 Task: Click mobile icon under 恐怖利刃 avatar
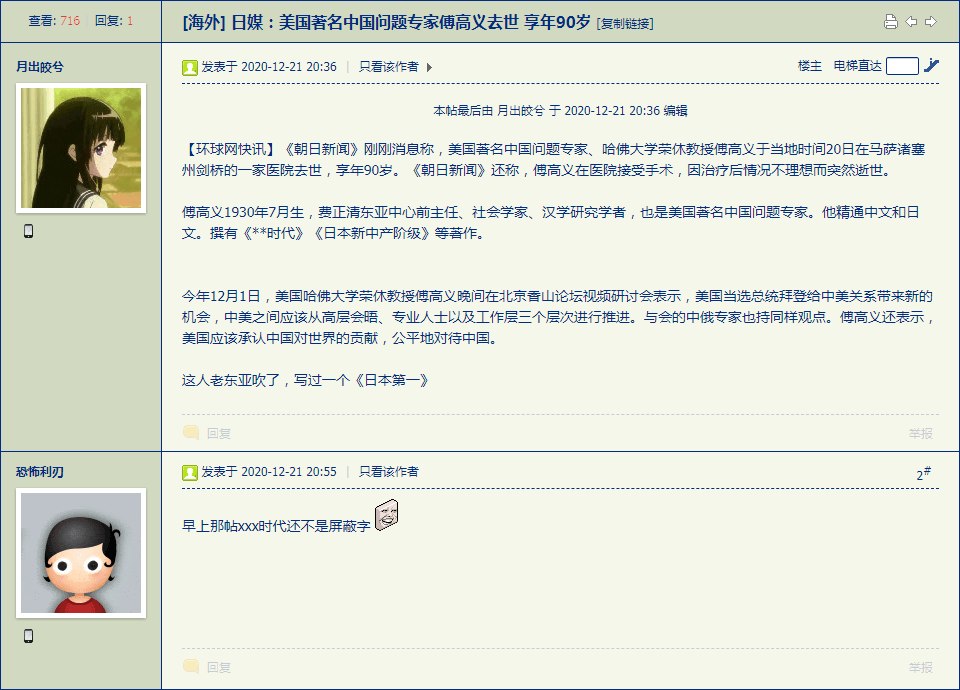pos(28,636)
